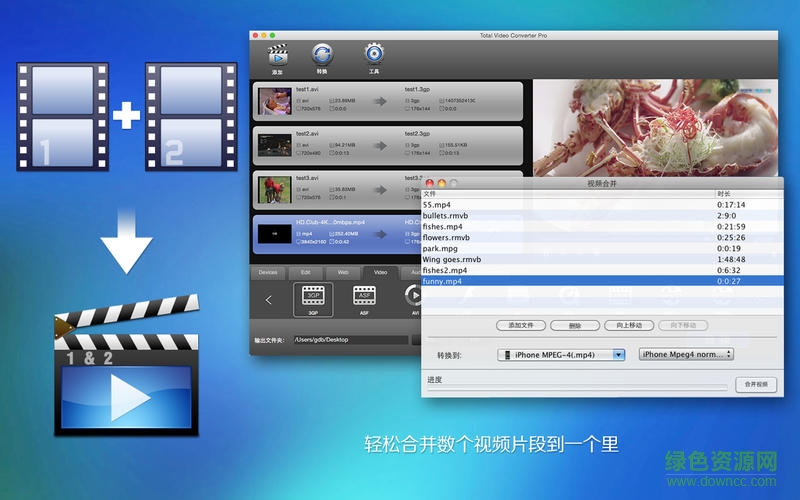Image resolution: width=800 pixels, height=500 pixels.
Task: Click the 合并视频 (Merge video) button
Action: [755, 384]
